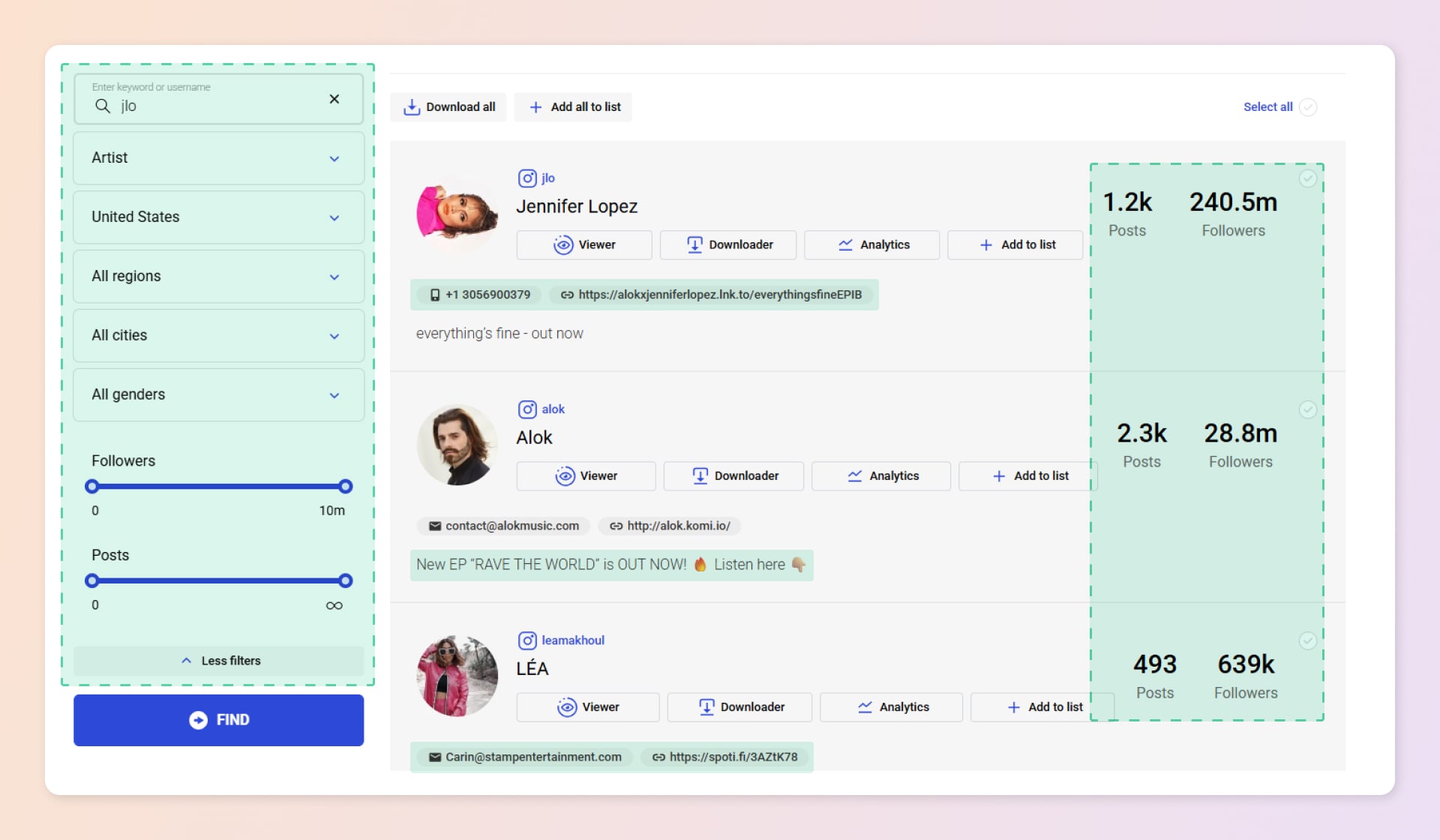Click the LÉA name heading
The image size is (1440, 840).
pos(532,668)
